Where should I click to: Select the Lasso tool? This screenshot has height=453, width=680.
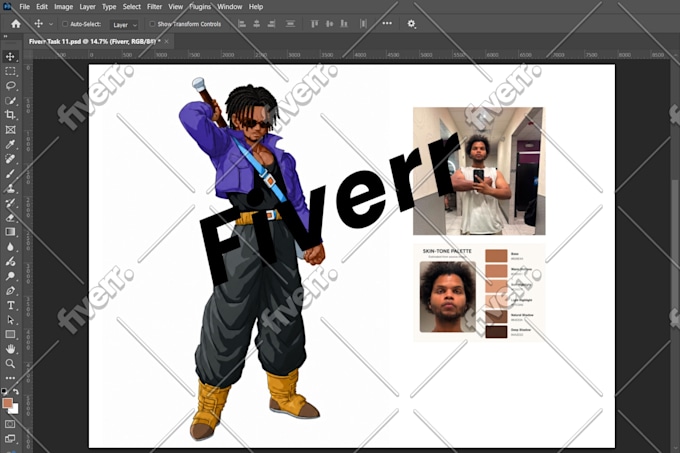(x=10, y=86)
